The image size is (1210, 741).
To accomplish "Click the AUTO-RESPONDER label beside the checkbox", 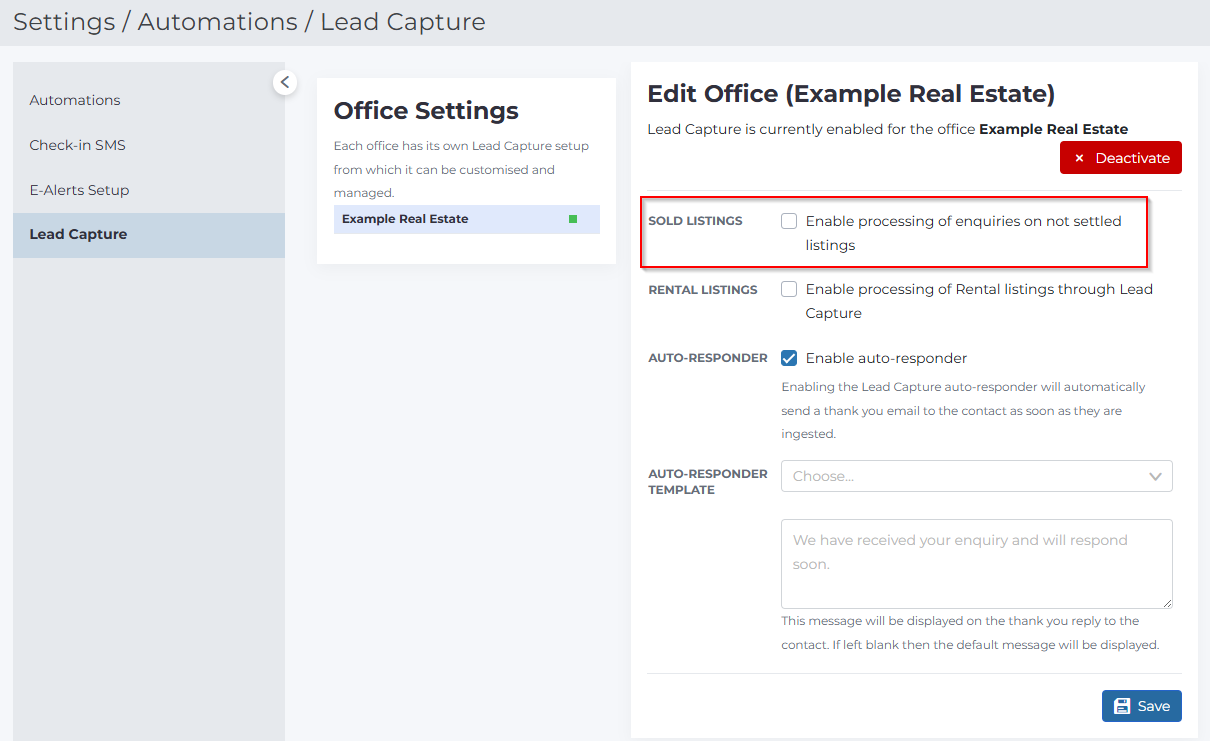I will (x=708, y=358).
